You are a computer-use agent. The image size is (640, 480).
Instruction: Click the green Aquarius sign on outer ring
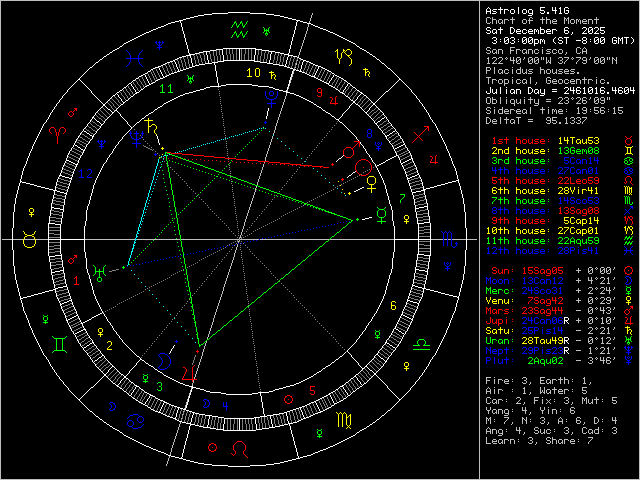(239, 29)
